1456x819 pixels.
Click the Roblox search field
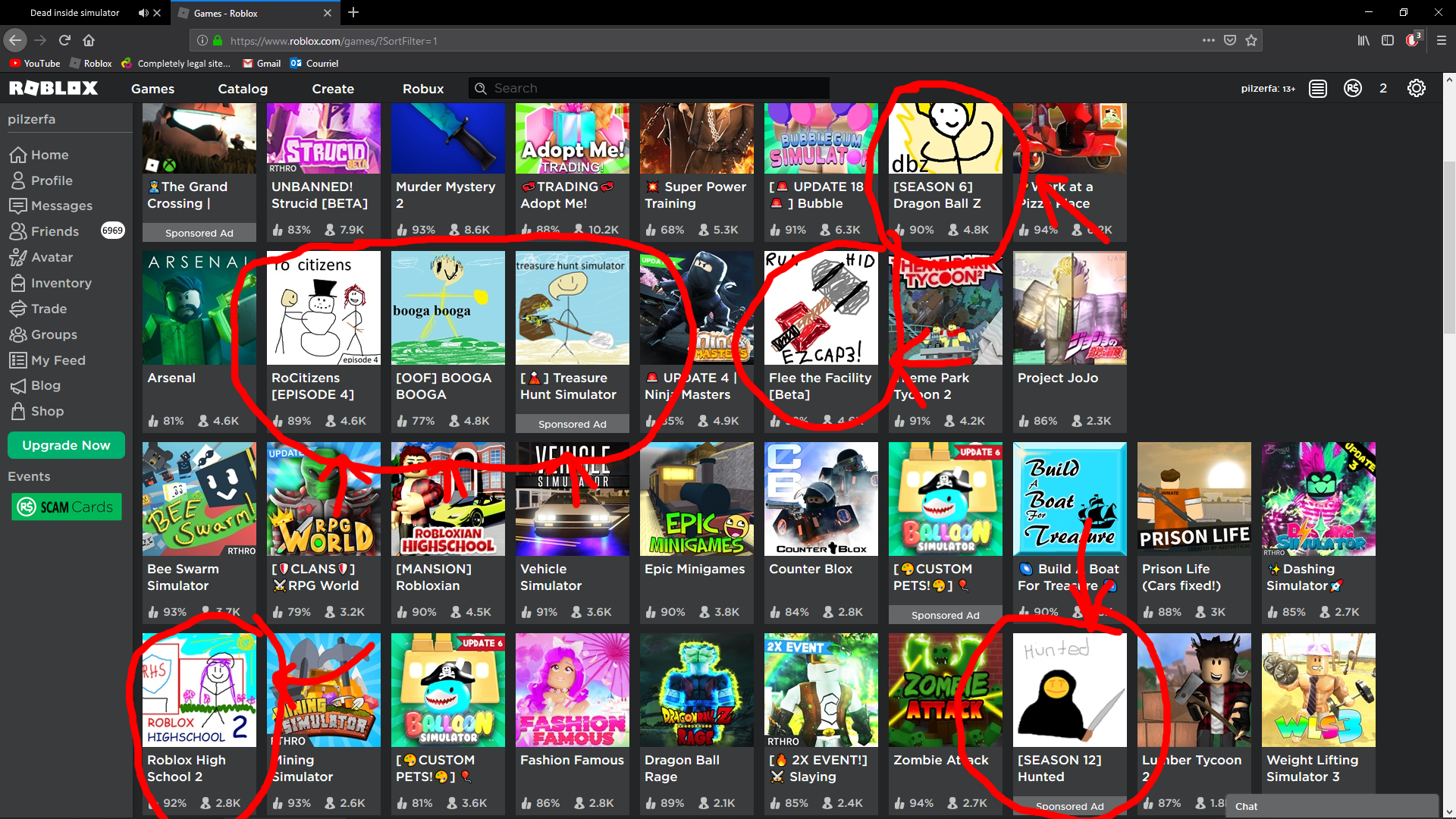(649, 89)
